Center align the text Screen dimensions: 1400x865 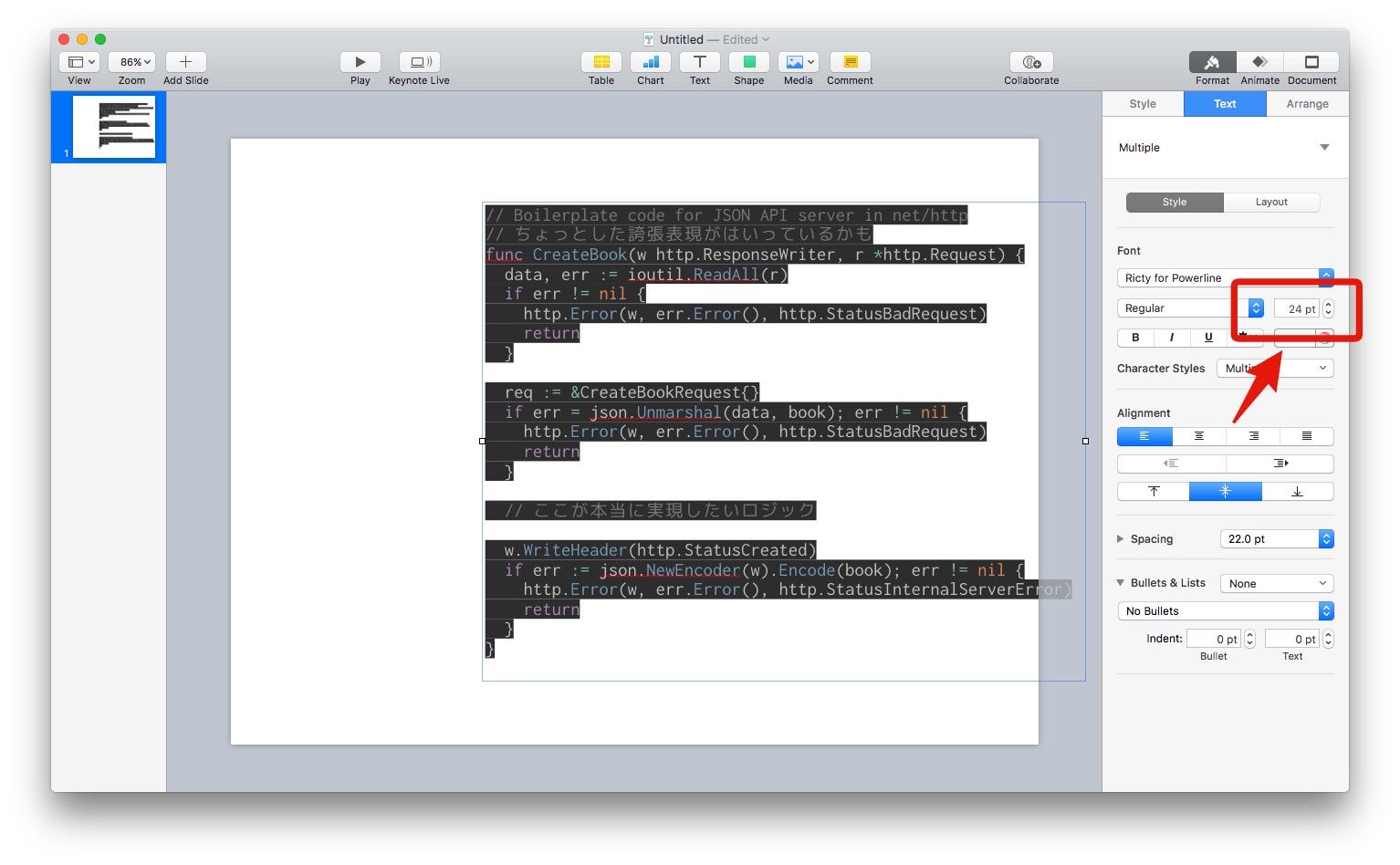[1199, 436]
